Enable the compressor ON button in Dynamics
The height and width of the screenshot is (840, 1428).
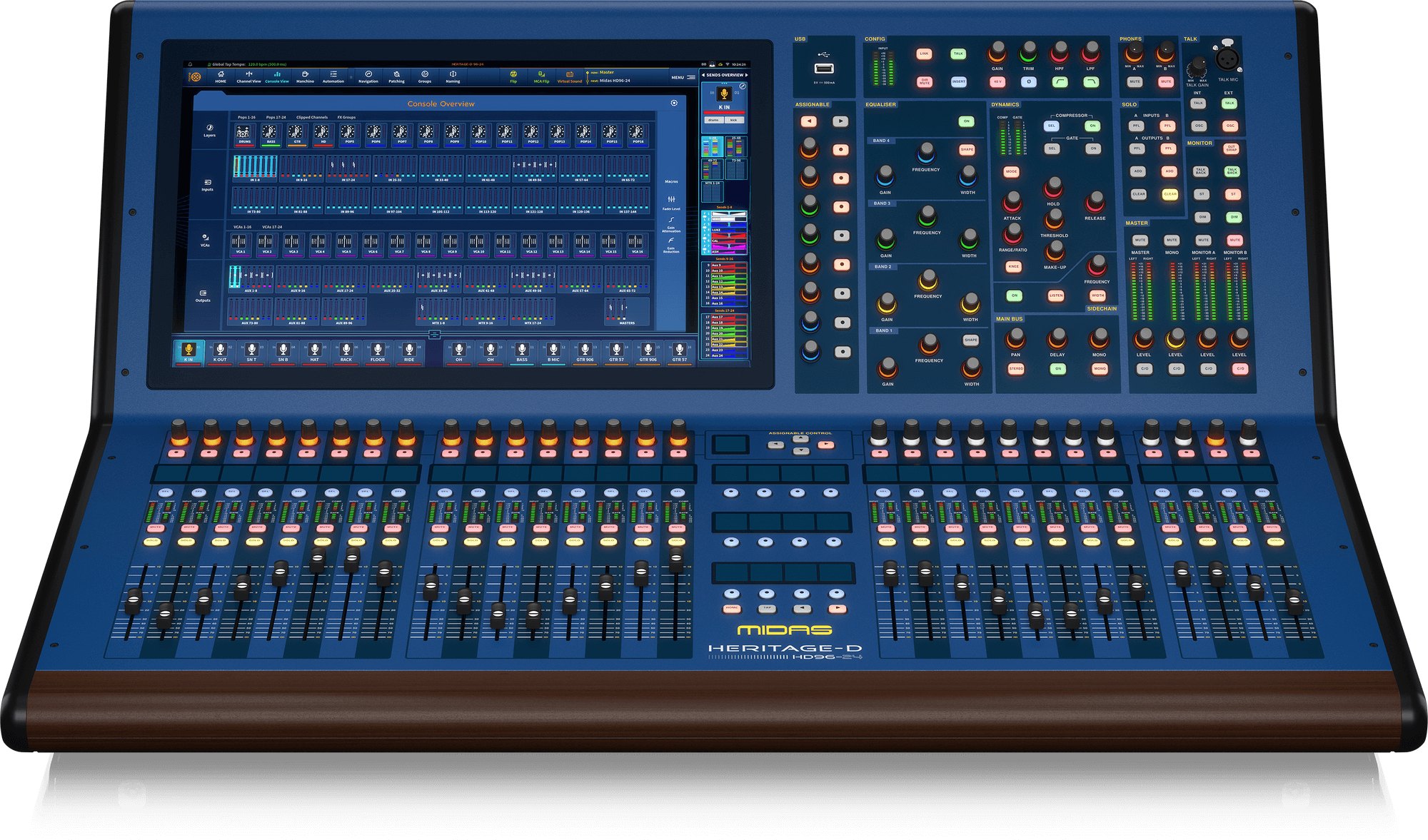(1092, 126)
